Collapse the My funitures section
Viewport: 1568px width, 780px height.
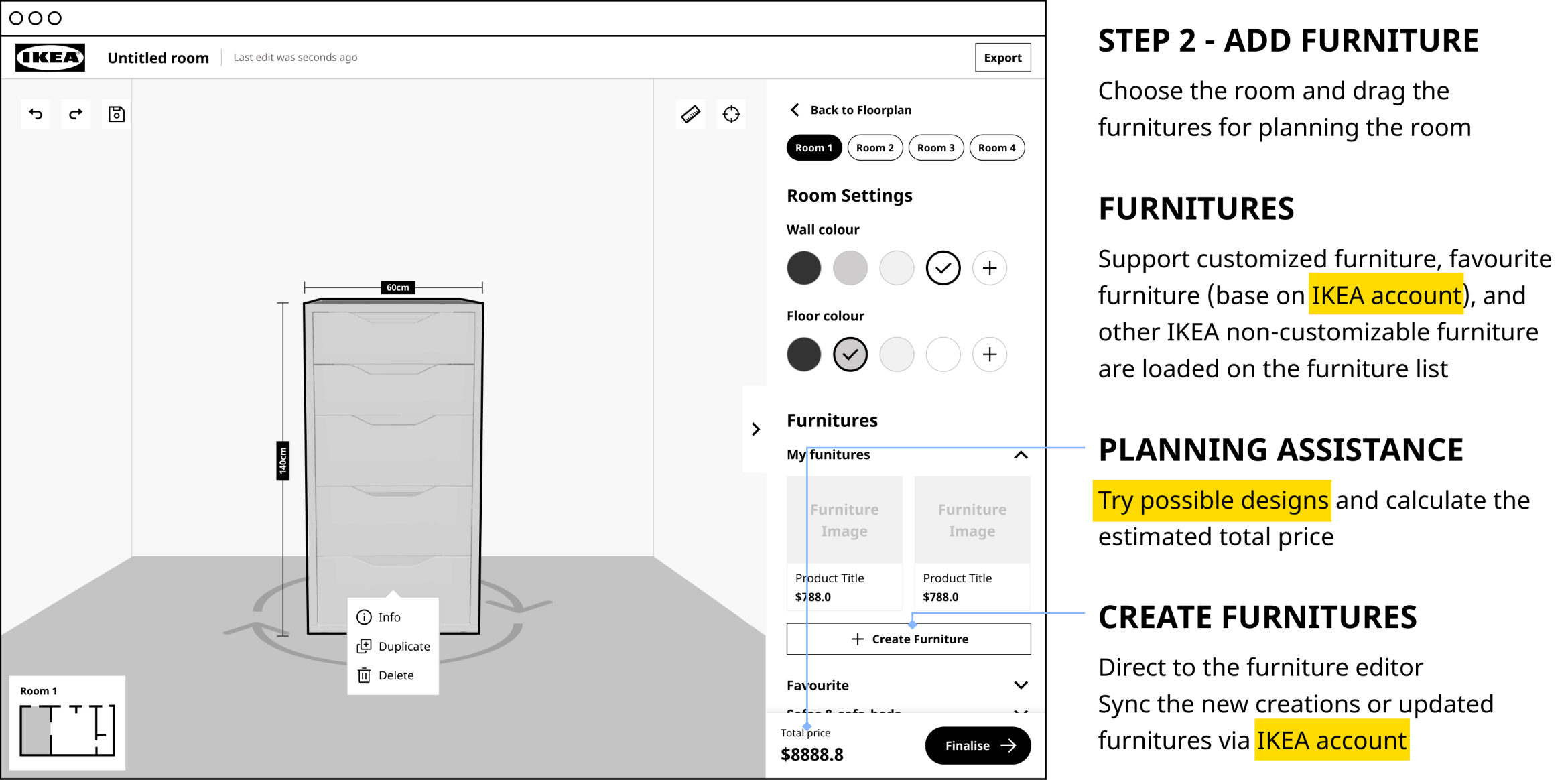pos(1021,455)
